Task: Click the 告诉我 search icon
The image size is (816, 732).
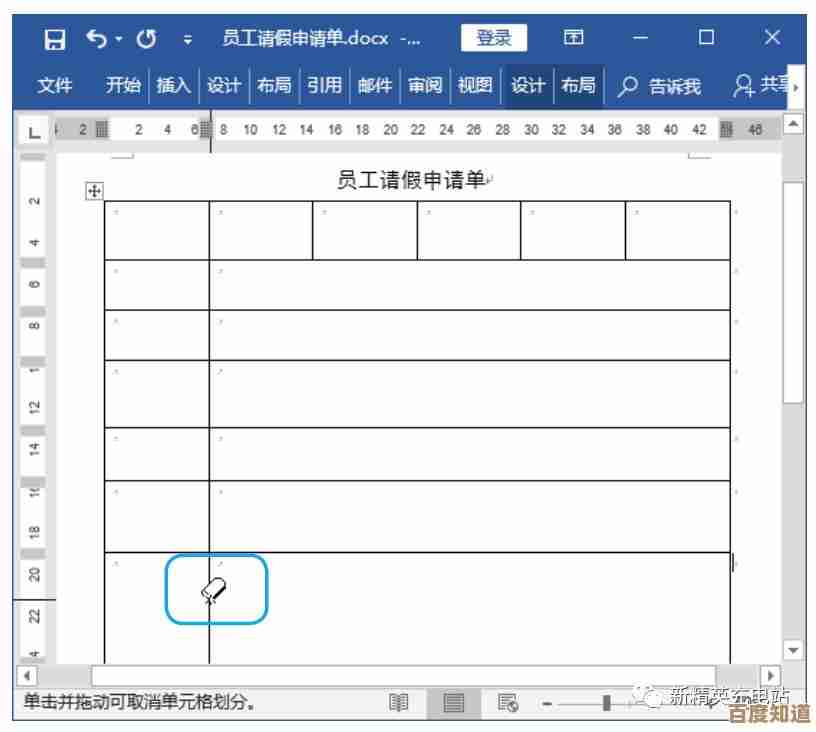Action: [x=627, y=87]
